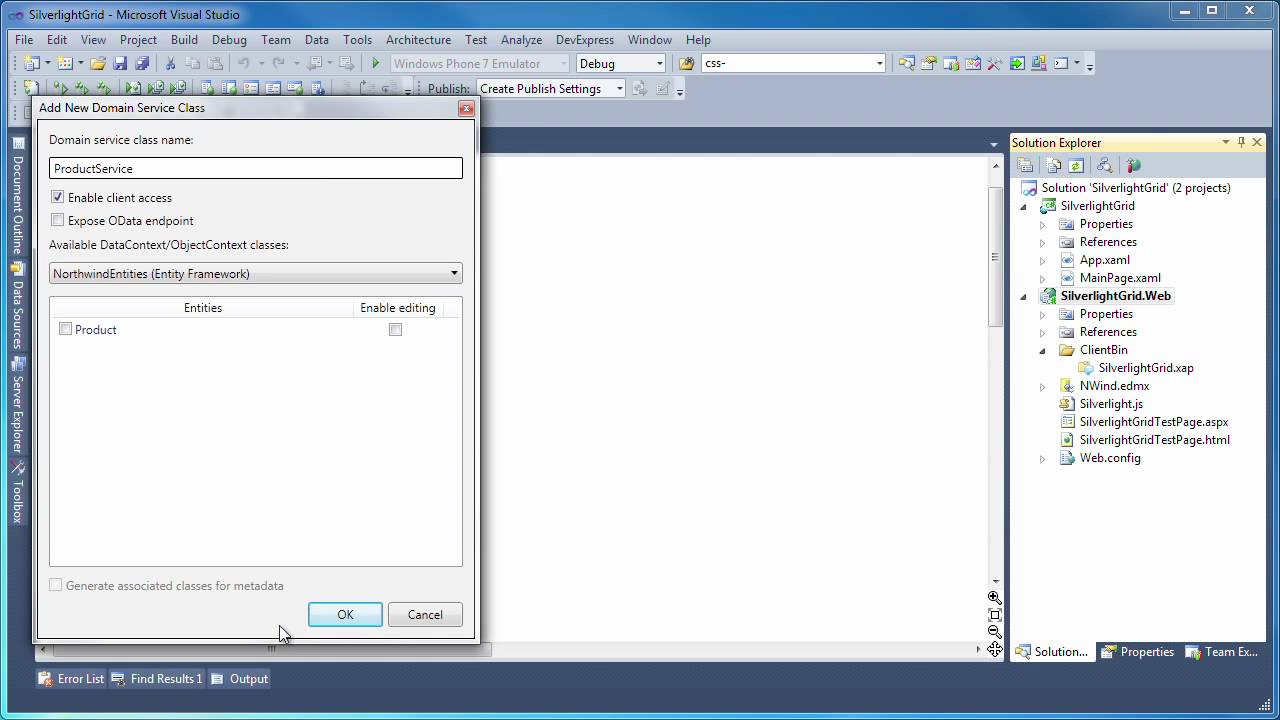Viewport: 1280px width, 720px height.
Task: Open Solution Explorer via toolbar icon
Action: [x=906, y=63]
